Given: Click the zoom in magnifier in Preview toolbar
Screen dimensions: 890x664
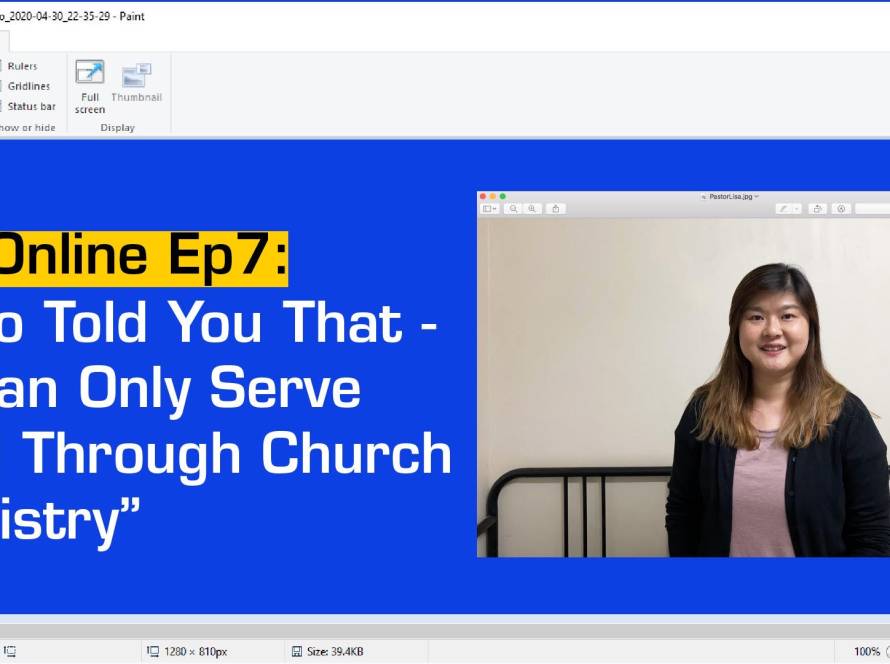Looking at the screenshot, I should coord(532,209).
